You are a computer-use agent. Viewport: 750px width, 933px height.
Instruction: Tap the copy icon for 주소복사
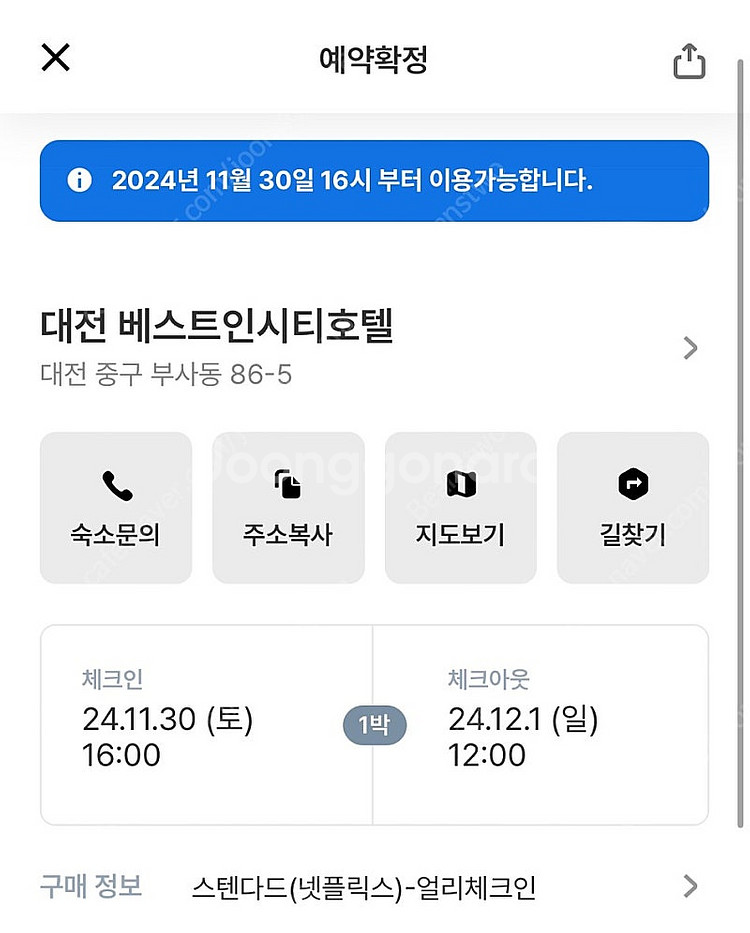(x=288, y=485)
